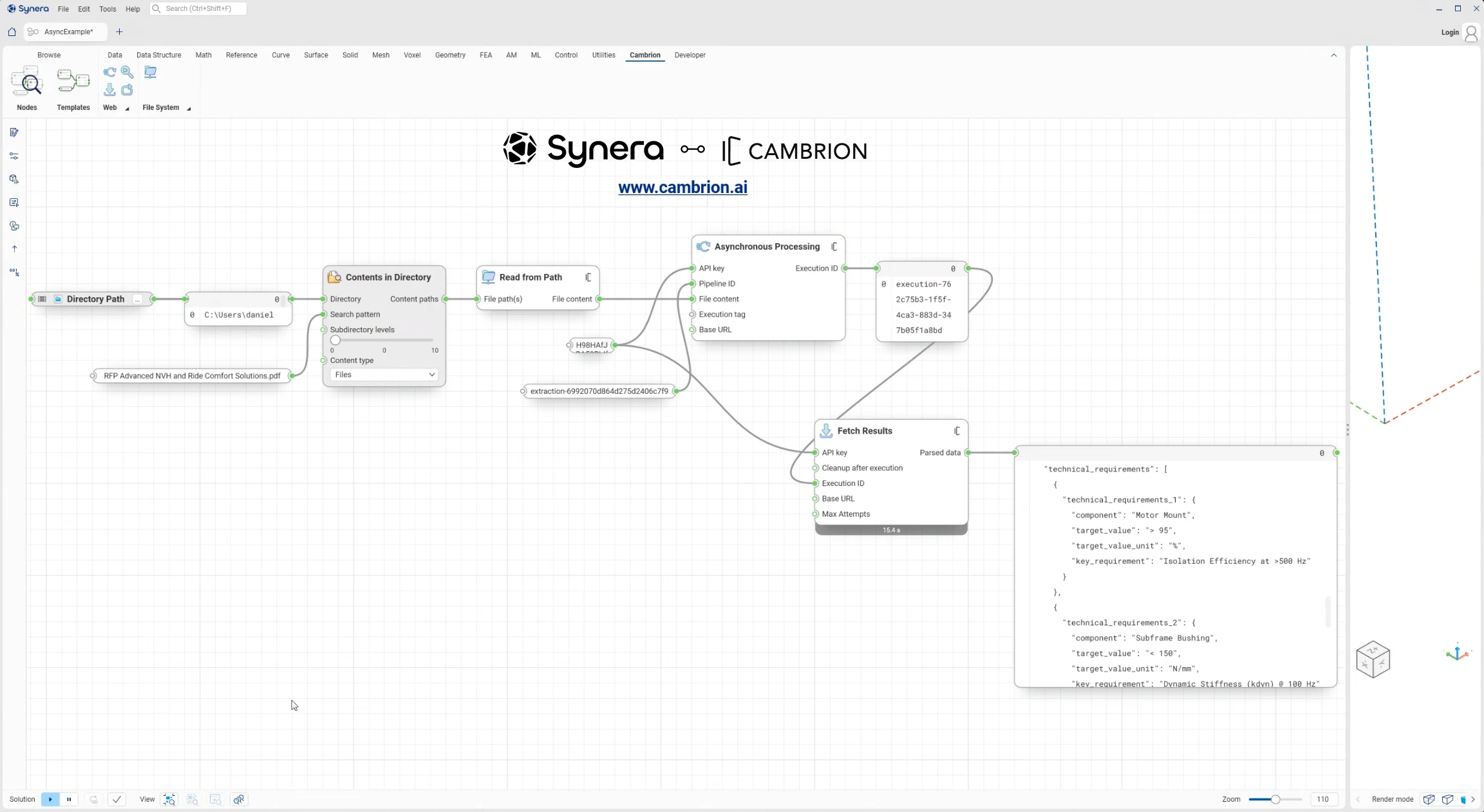Click the Login button
This screenshot has width=1484, height=812.
[1450, 32]
